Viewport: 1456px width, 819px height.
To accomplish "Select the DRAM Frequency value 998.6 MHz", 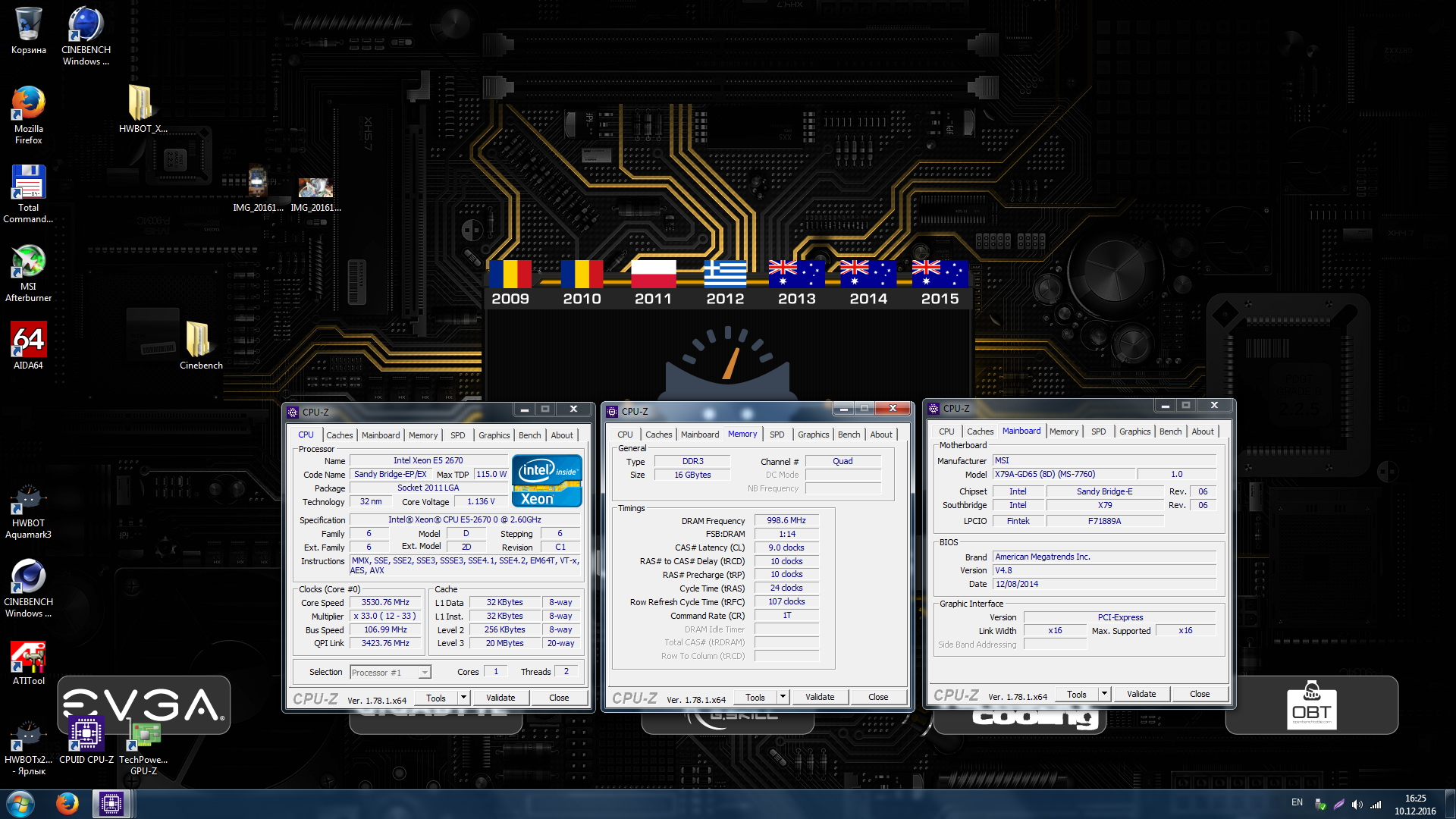I will pyautogui.click(x=786, y=521).
